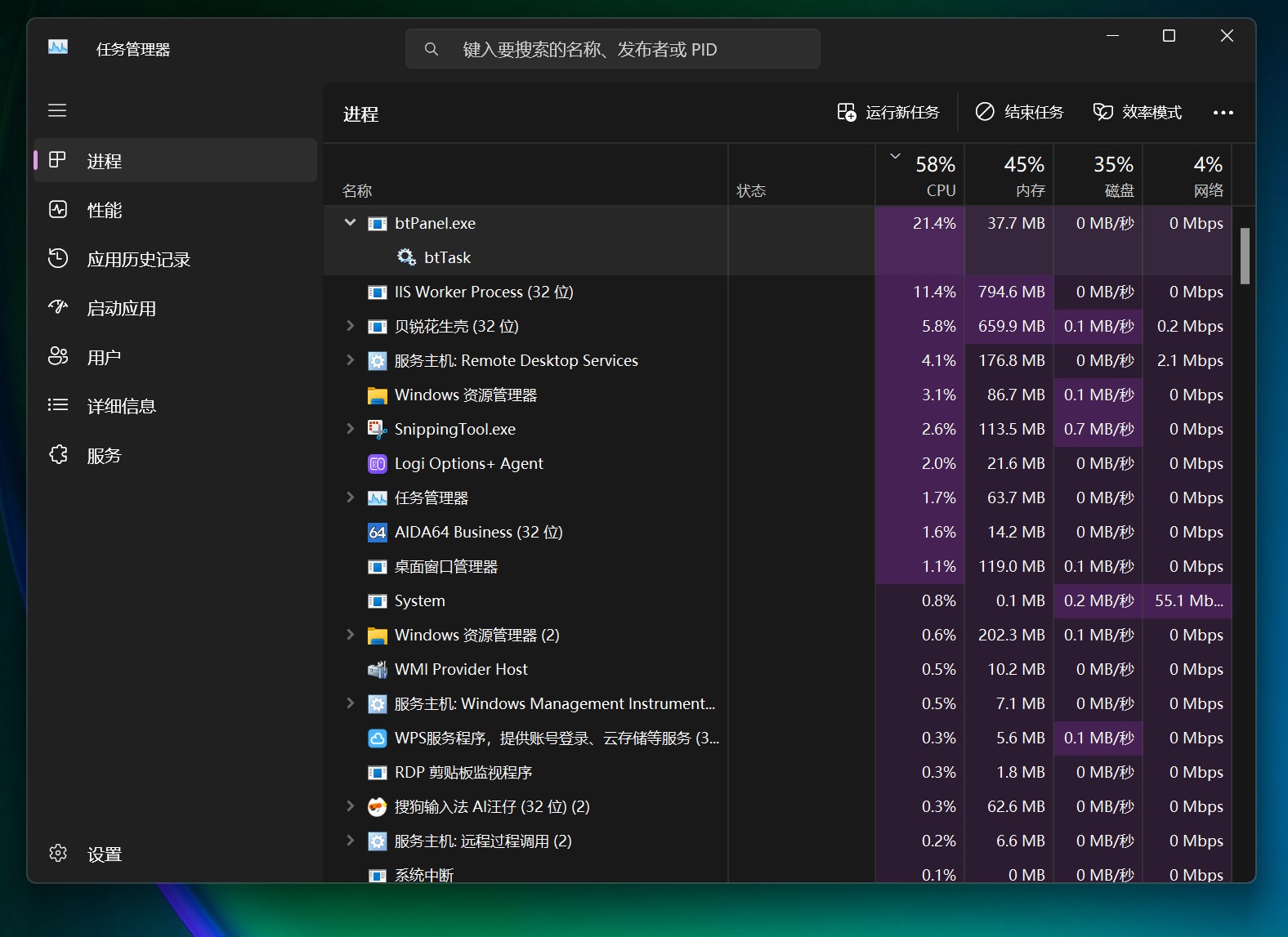This screenshot has height=937, width=1288.
Task: Expand 服务主机: Remote Desktop Services
Action: (350, 360)
